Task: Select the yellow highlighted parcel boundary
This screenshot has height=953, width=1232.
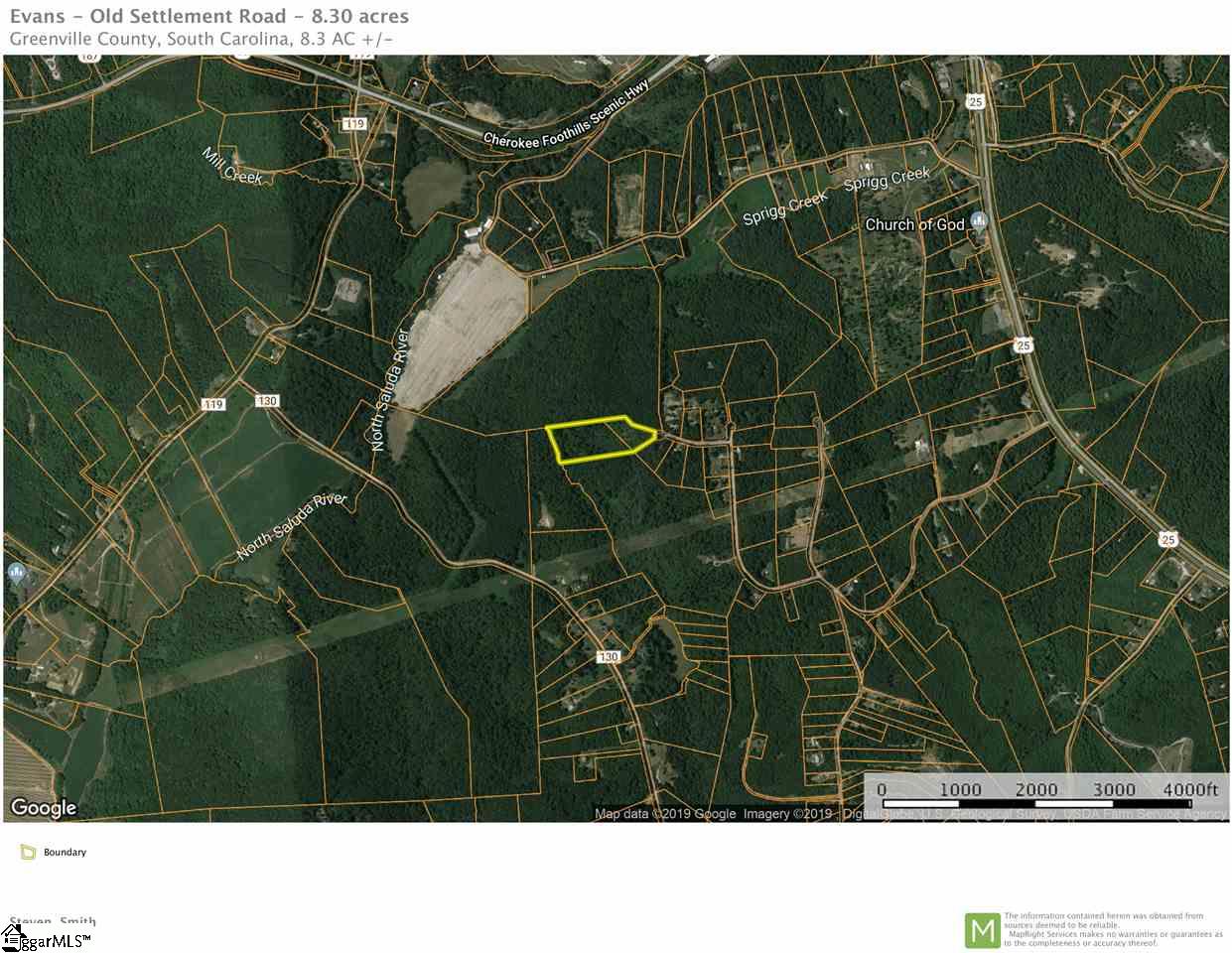Action: 602,440
